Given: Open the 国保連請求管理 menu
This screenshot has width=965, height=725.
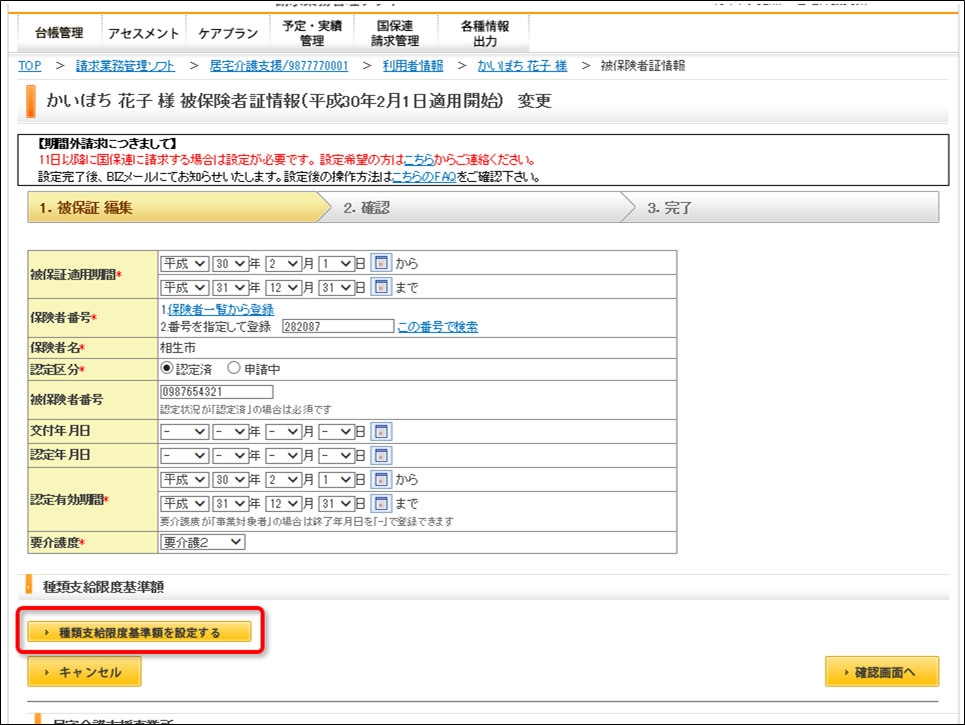Looking at the screenshot, I should 395,33.
